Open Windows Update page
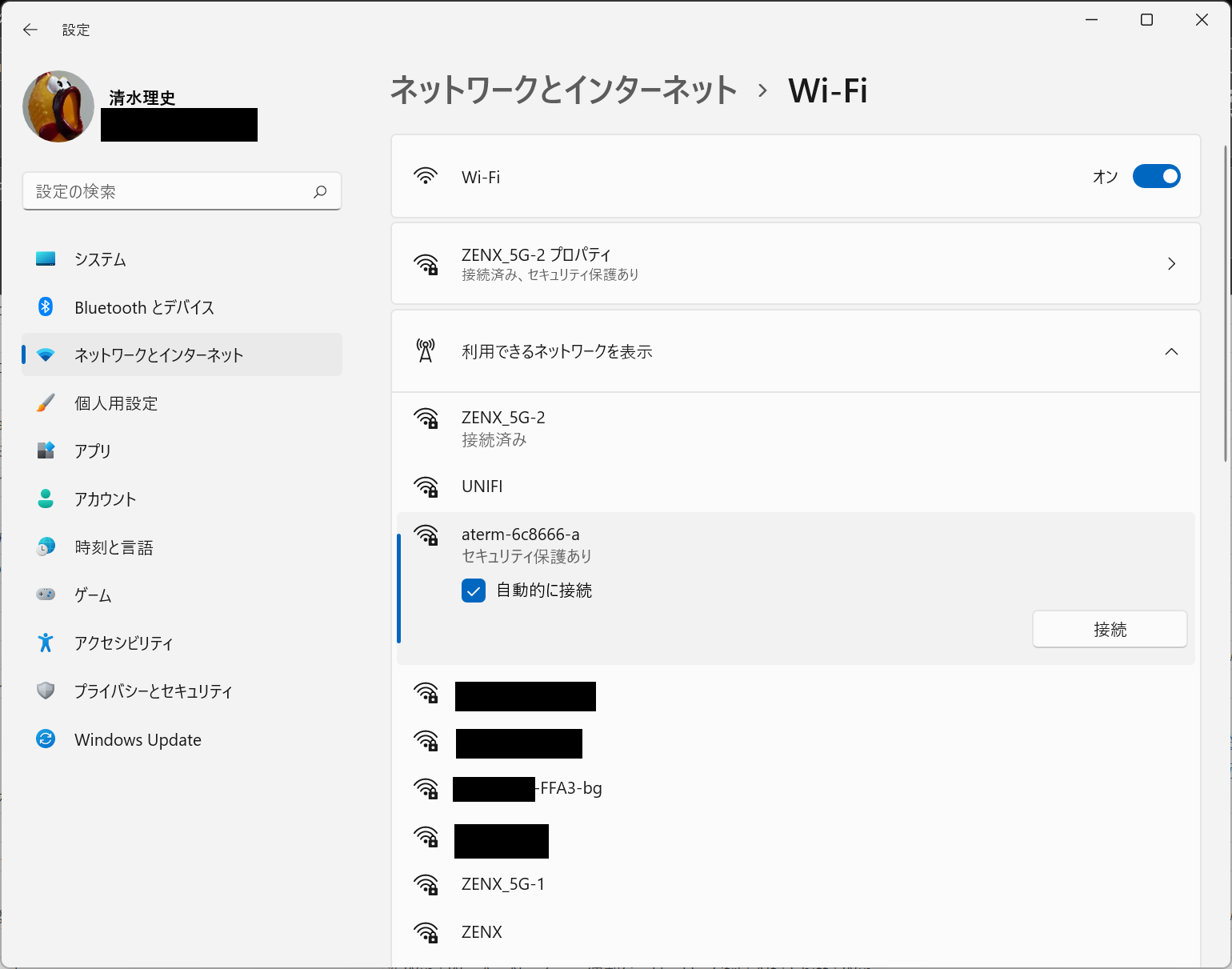The width and height of the screenshot is (1232, 969). tap(182, 739)
